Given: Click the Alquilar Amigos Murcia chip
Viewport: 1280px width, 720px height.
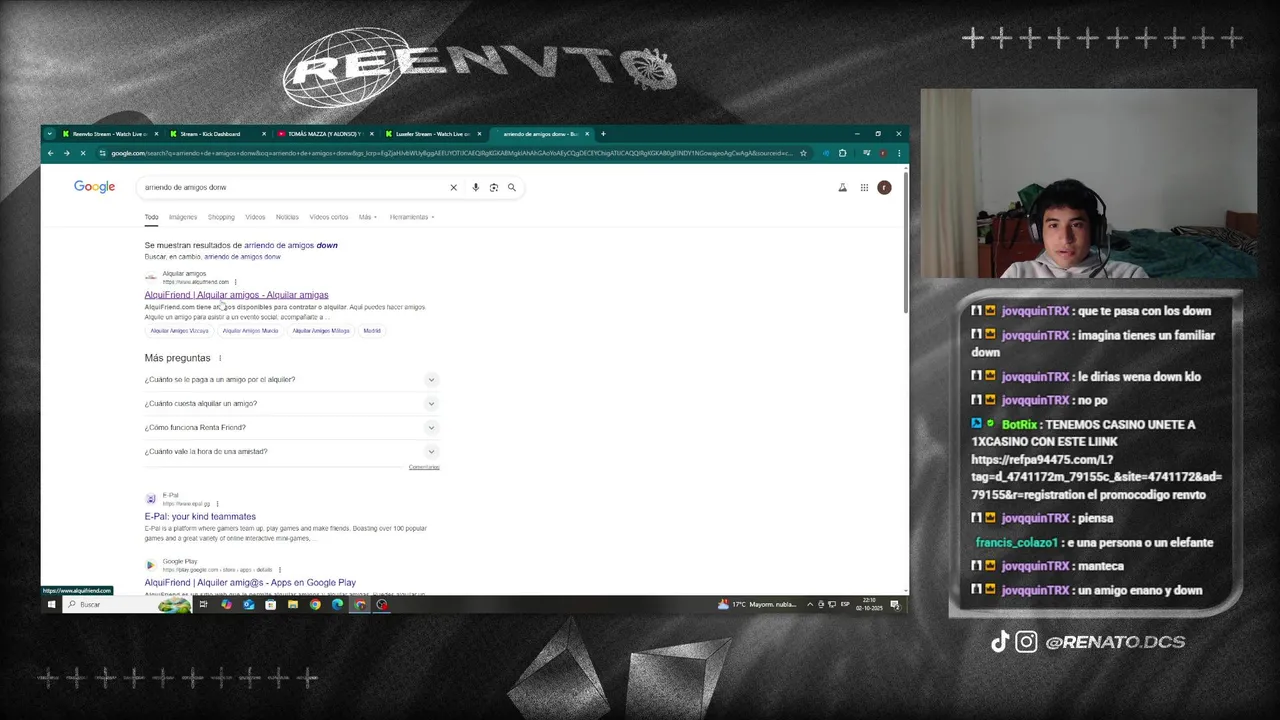Looking at the screenshot, I should pos(250,331).
